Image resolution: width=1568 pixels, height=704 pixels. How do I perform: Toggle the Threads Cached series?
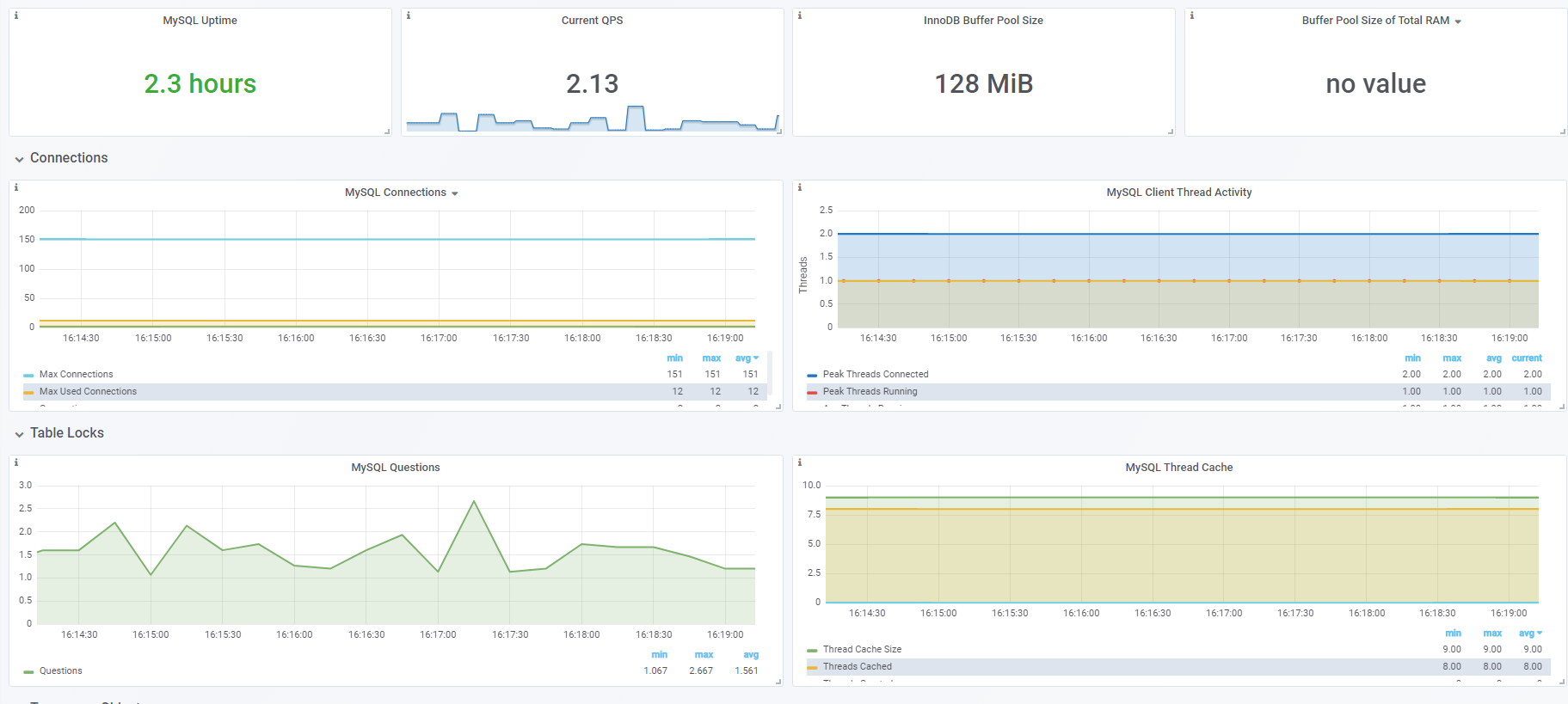coord(858,667)
